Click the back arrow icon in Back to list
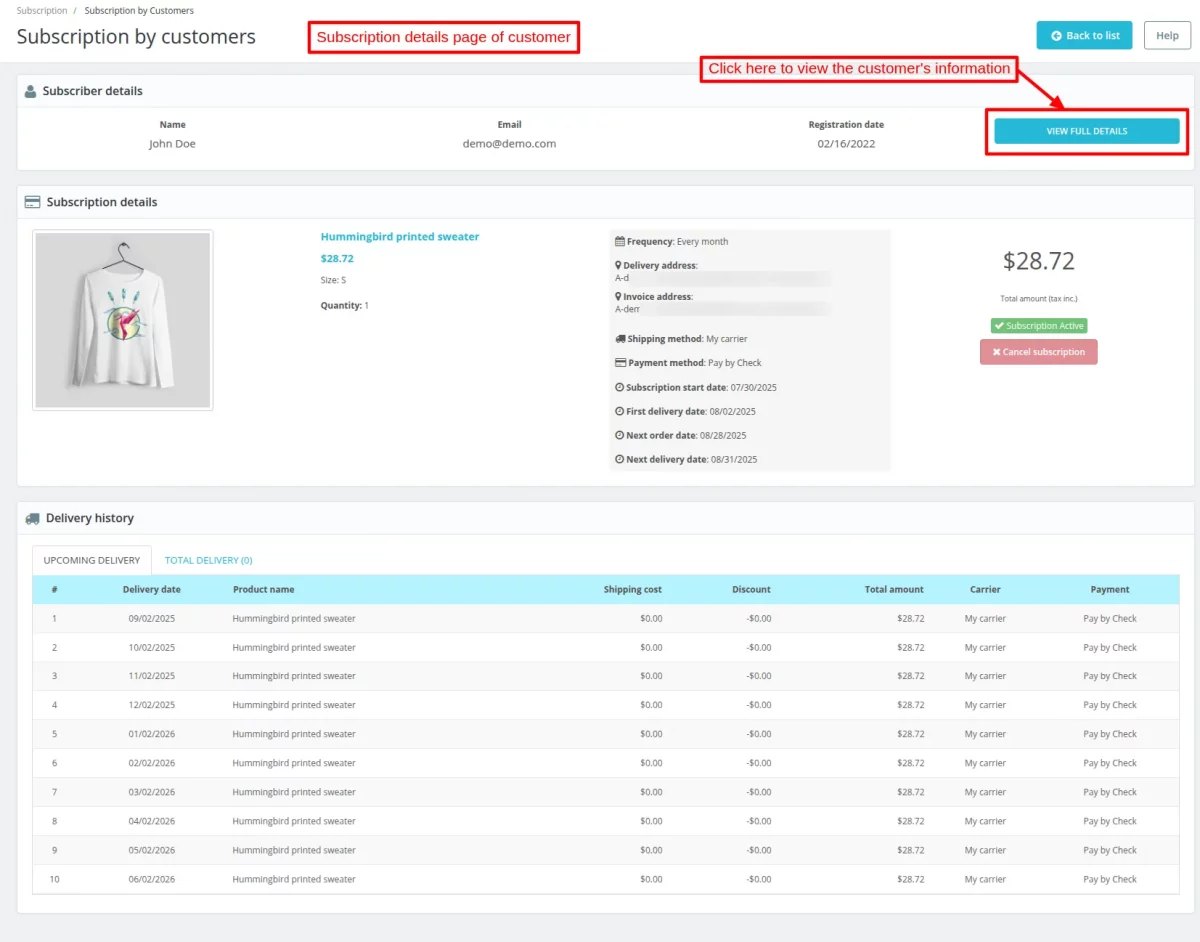This screenshot has height=942, width=1200. pyautogui.click(x=1059, y=35)
